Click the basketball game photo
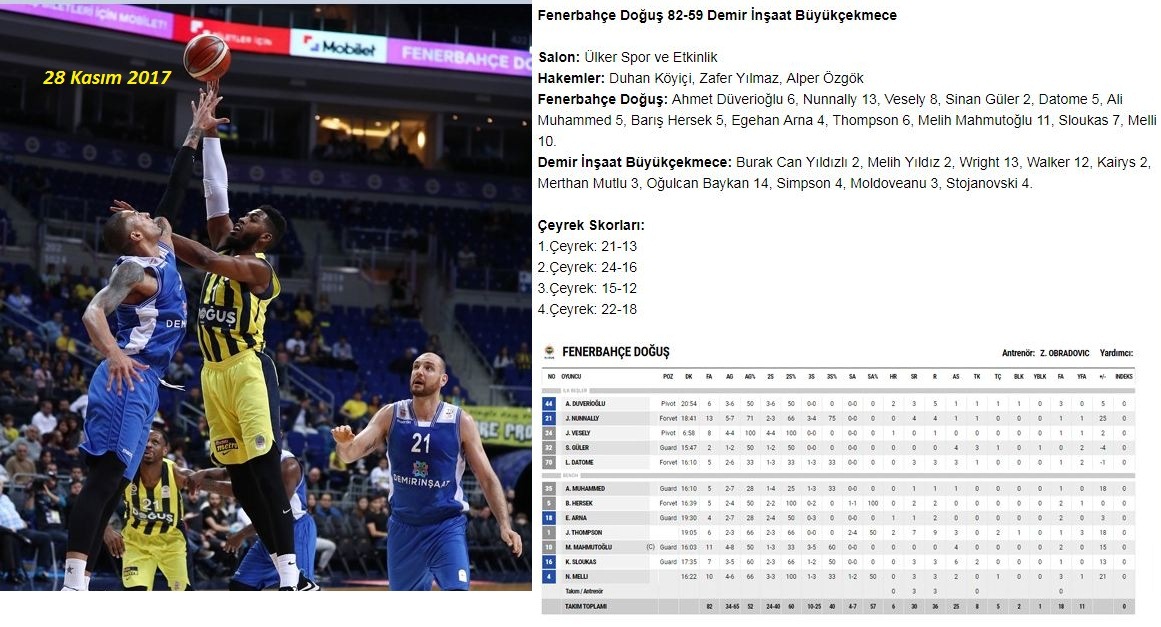The width and height of the screenshot is (1161, 627). tap(266, 296)
